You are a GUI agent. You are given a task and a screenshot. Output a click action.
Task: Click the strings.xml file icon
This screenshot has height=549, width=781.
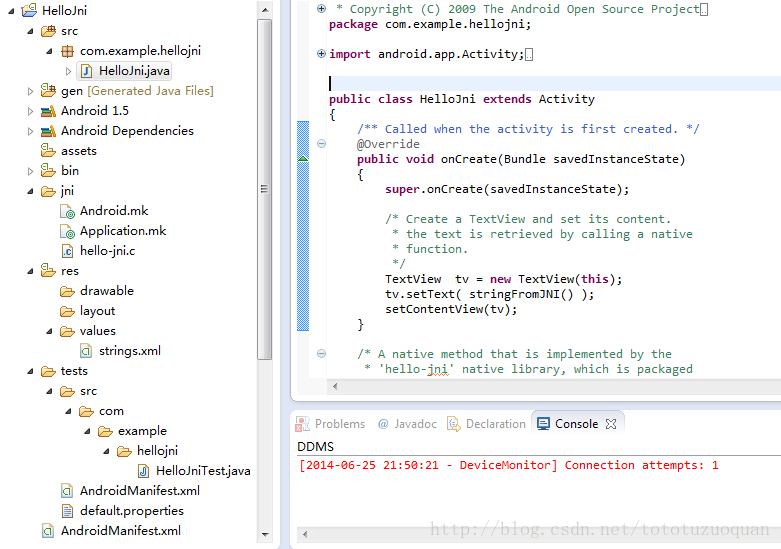coord(86,351)
